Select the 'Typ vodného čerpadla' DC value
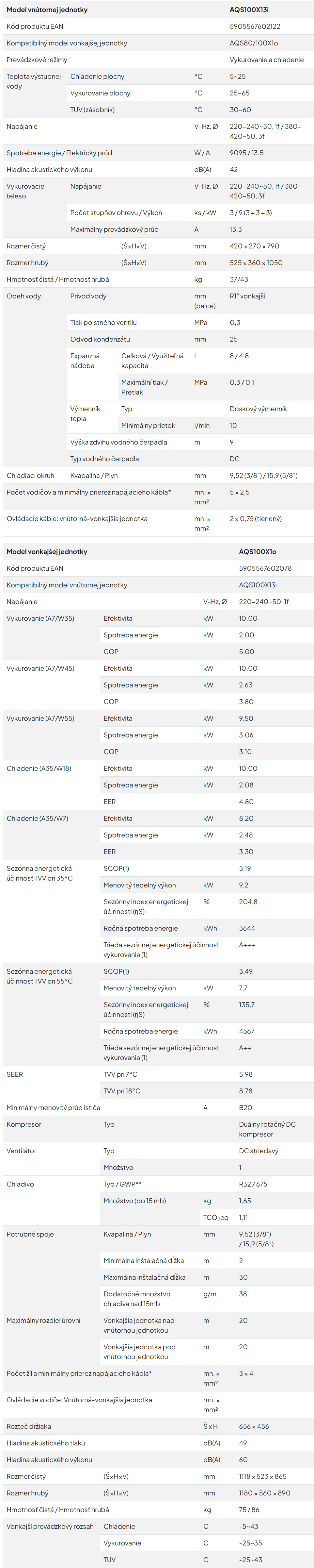Screen dimensions: 314x1568 pos(234,459)
